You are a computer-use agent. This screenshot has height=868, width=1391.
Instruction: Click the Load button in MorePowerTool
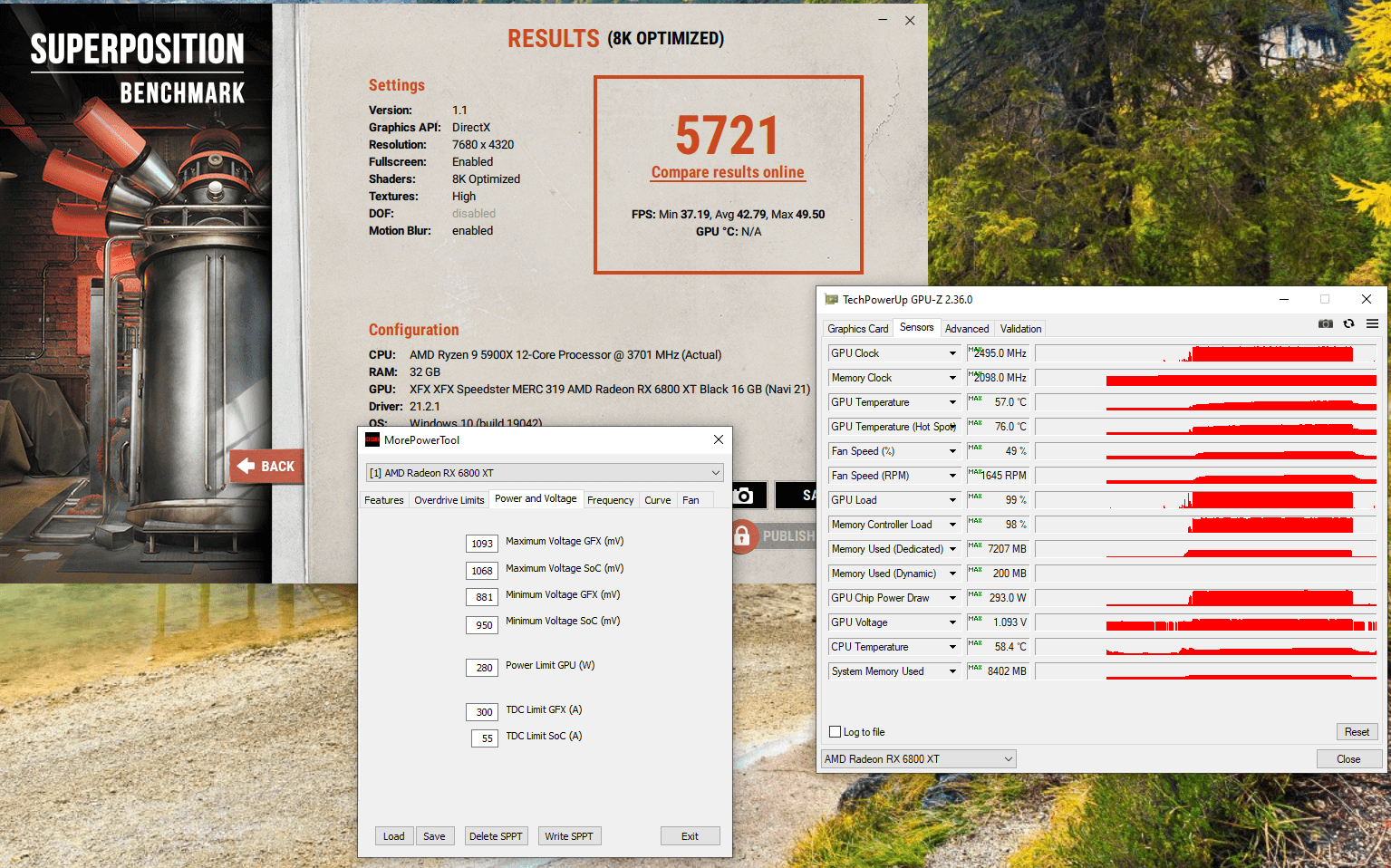pyautogui.click(x=394, y=836)
